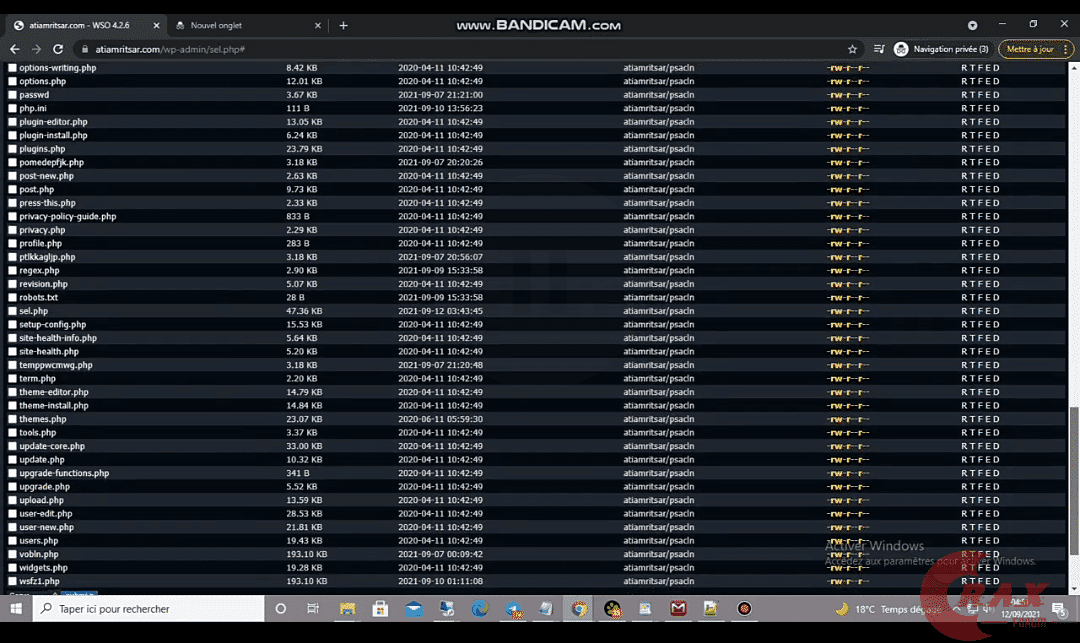Open the media control icon in toolbar
This screenshot has width=1080, height=643.
[x=879, y=49]
